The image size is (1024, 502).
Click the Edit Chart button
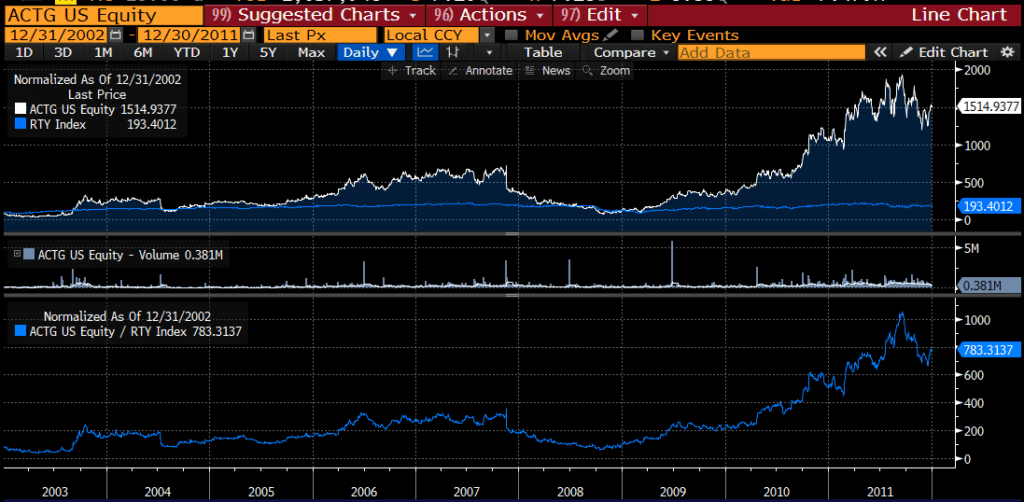(946, 53)
